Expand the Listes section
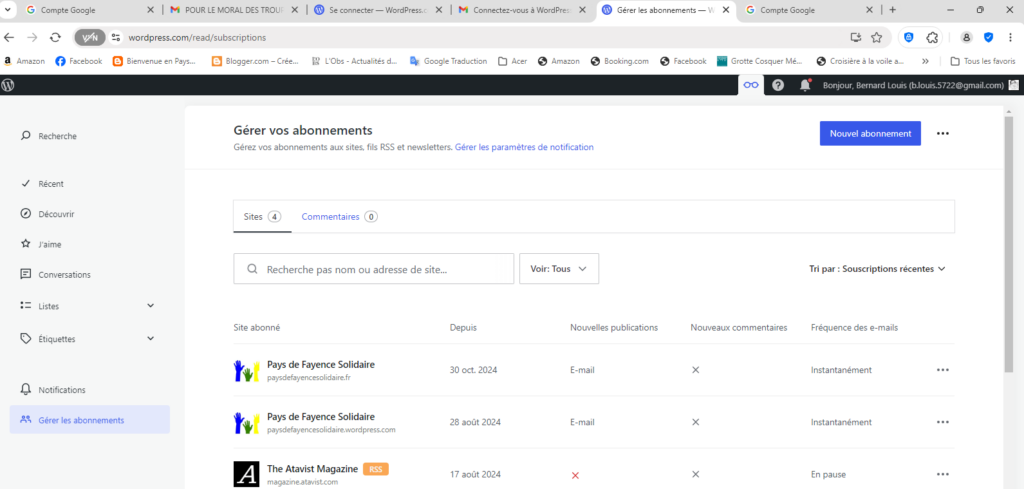The width and height of the screenshot is (1024, 489). [150, 306]
